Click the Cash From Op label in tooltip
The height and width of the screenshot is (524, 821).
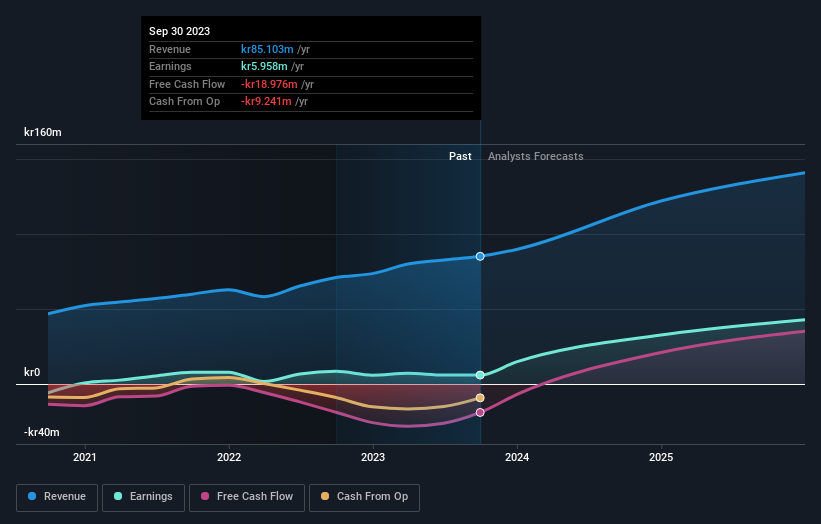tap(184, 102)
